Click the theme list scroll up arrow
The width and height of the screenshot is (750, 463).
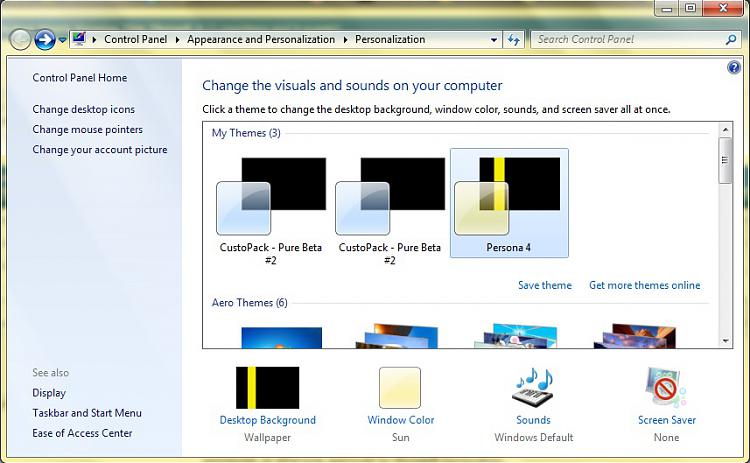(x=725, y=130)
